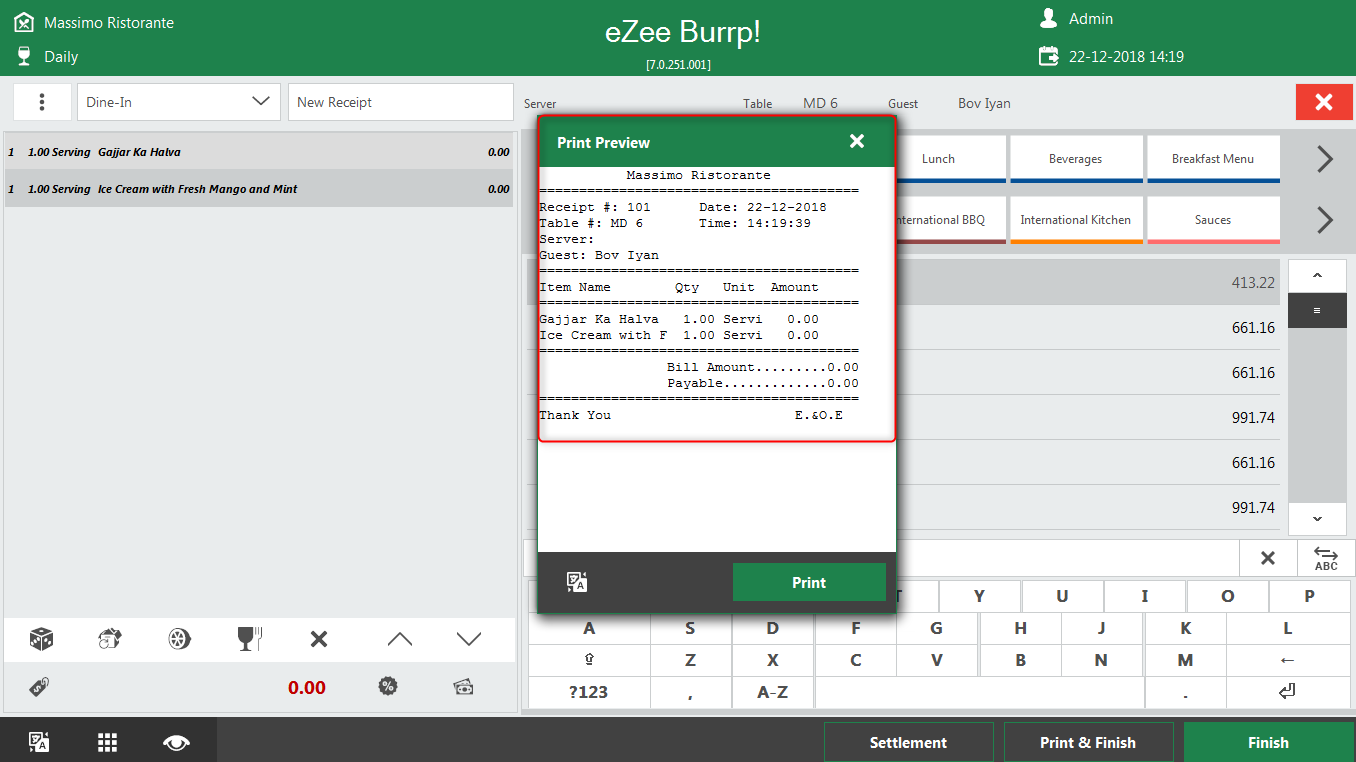Show more categories with top right chevron

(1325, 159)
